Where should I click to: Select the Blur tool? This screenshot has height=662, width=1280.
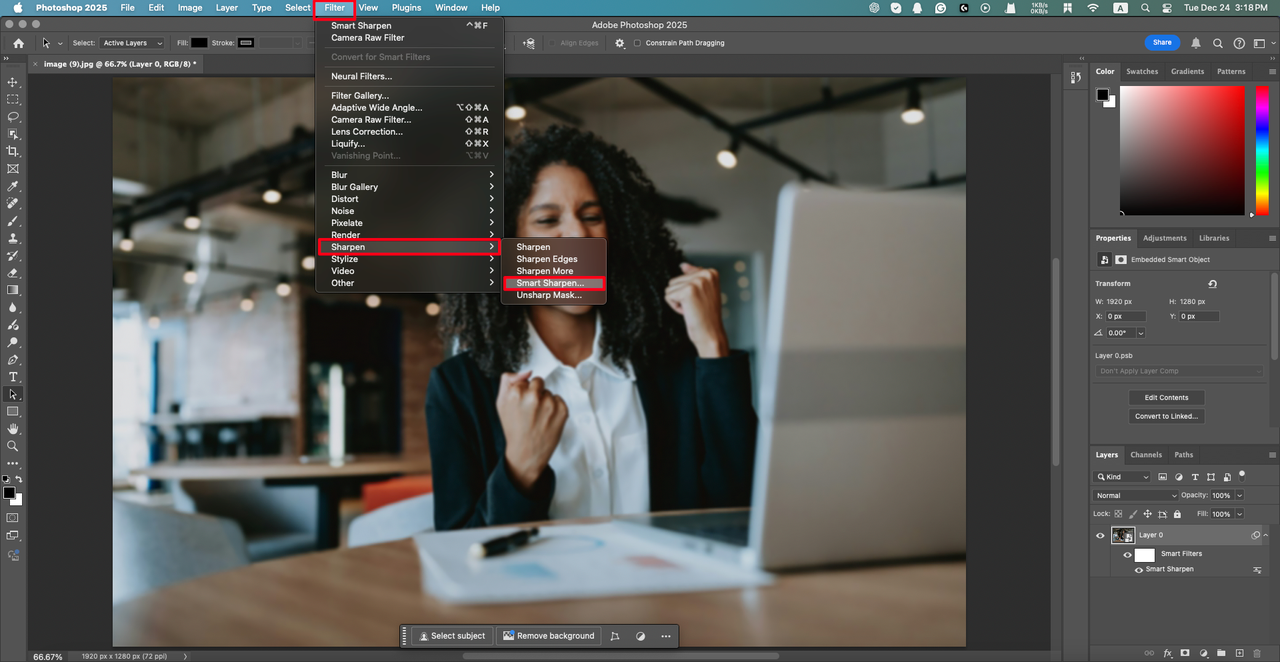coord(13,307)
